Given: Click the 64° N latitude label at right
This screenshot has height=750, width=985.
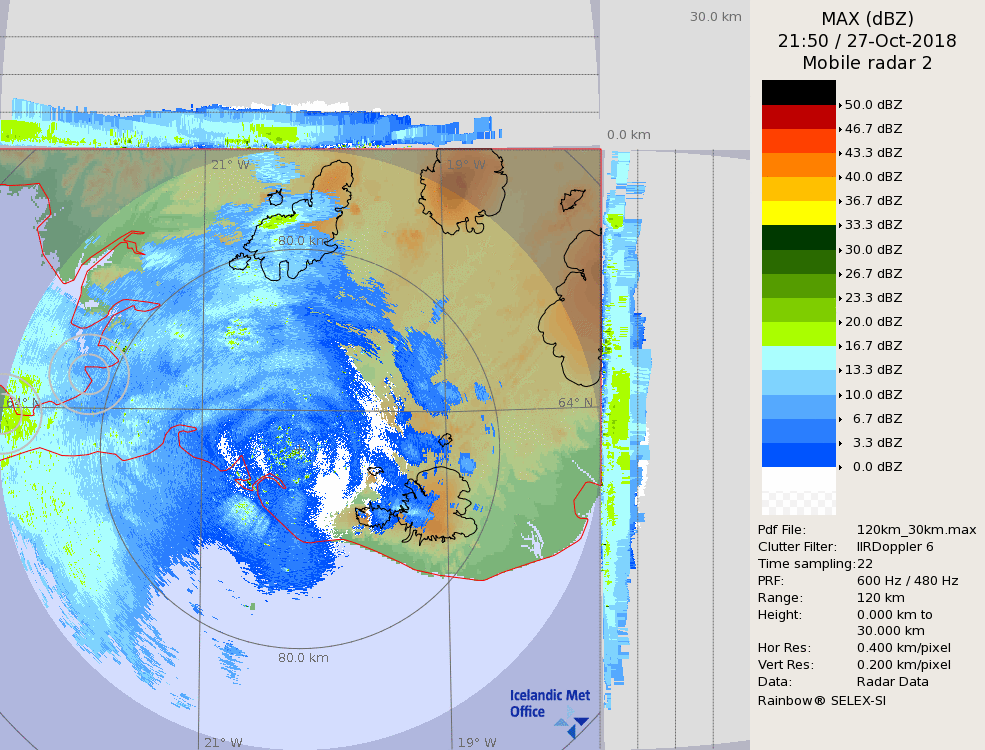Looking at the screenshot, I should pos(575,402).
